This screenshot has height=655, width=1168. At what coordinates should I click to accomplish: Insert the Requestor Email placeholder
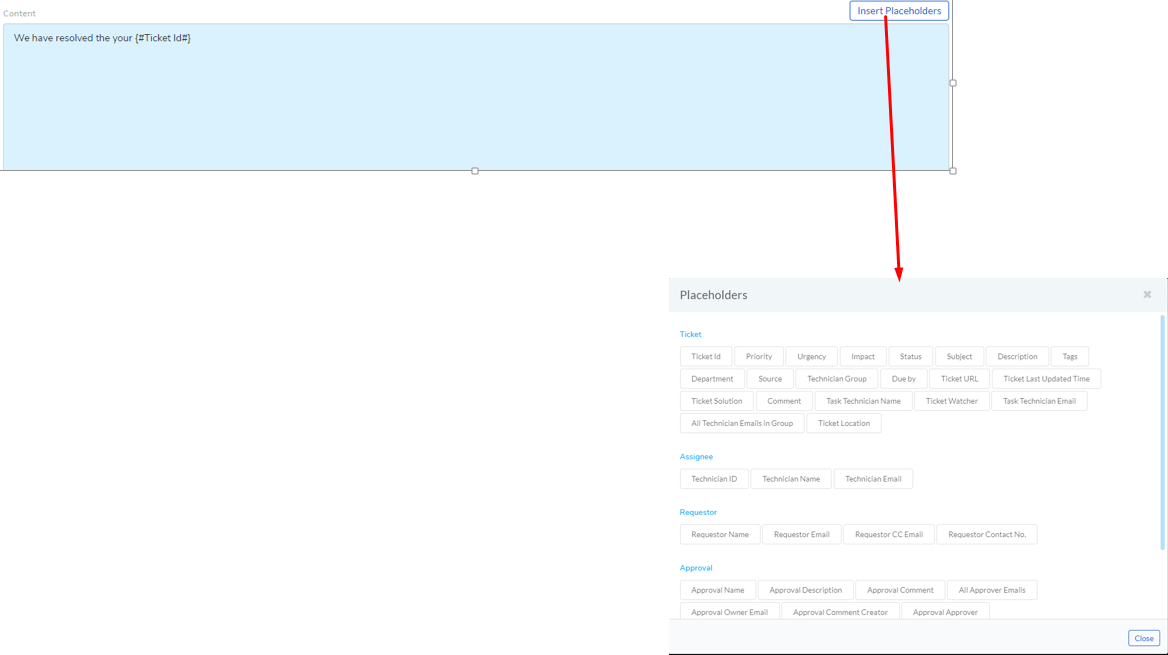tap(802, 535)
